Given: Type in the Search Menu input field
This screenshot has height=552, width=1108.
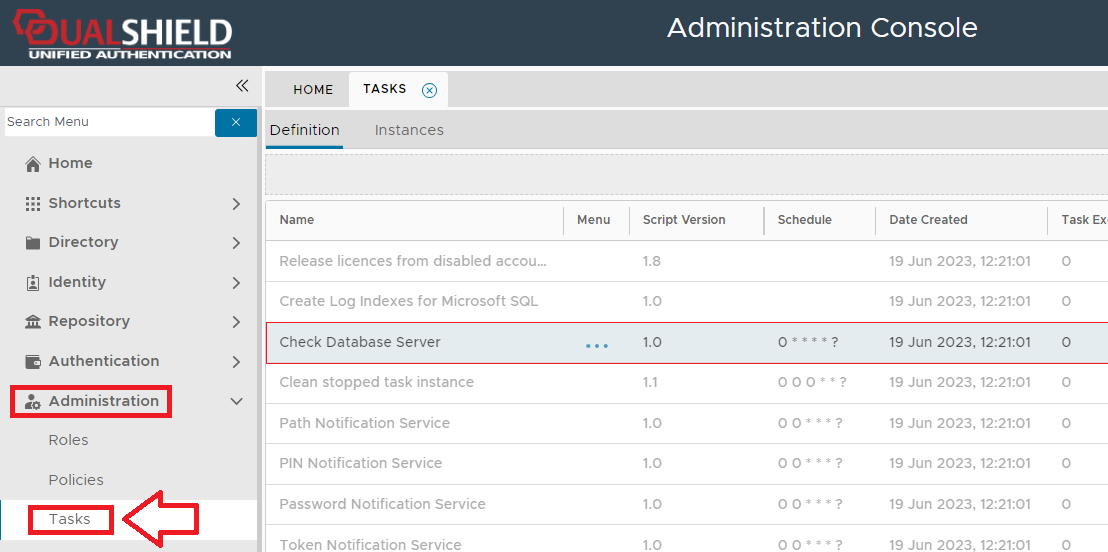Looking at the screenshot, I should pyautogui.click(x=108, y=122).
